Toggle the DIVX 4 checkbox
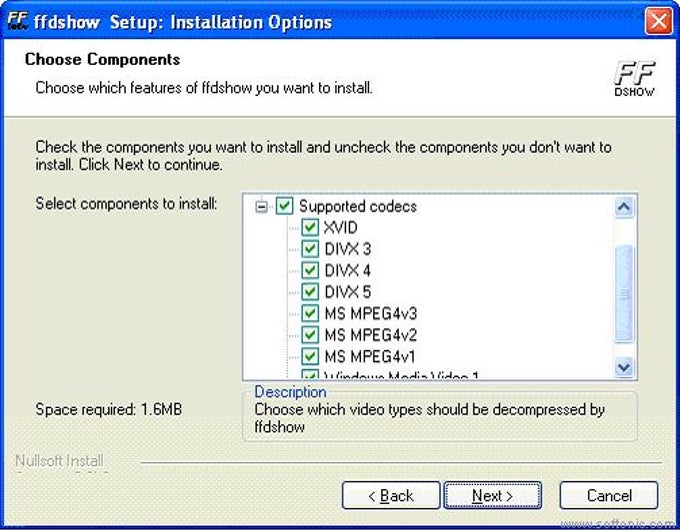 click(310, 270)
